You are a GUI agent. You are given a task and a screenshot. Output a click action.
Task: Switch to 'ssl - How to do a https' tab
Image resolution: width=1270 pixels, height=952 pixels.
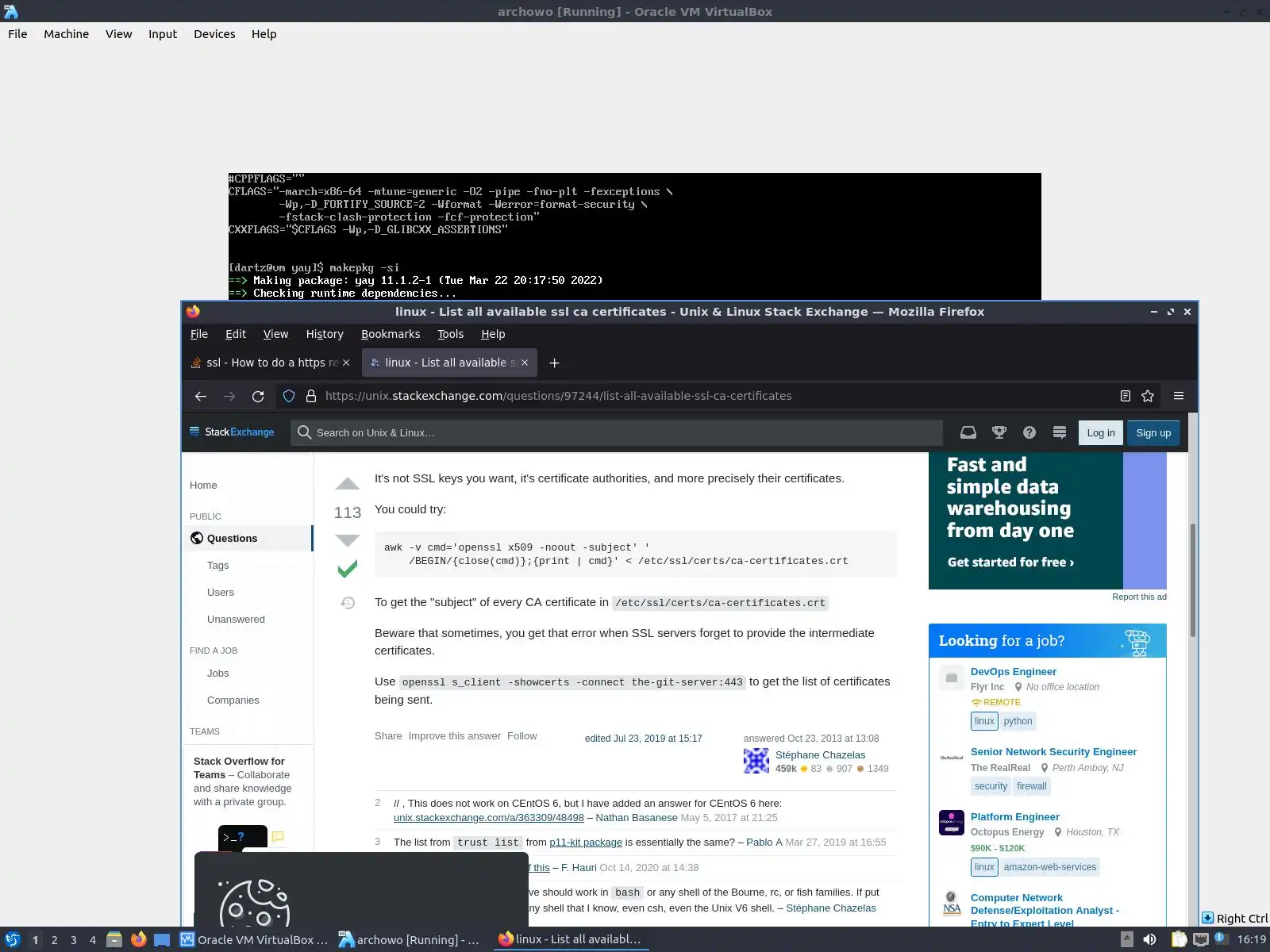[270, 363]
